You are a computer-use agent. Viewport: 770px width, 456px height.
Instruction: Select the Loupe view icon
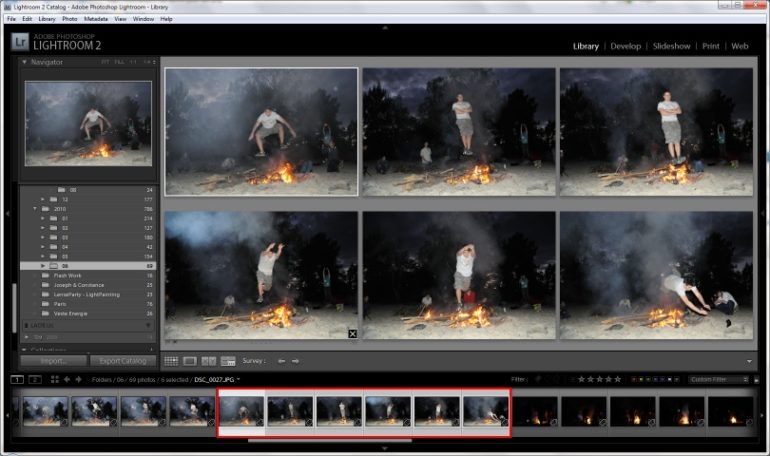pos(190,361)
